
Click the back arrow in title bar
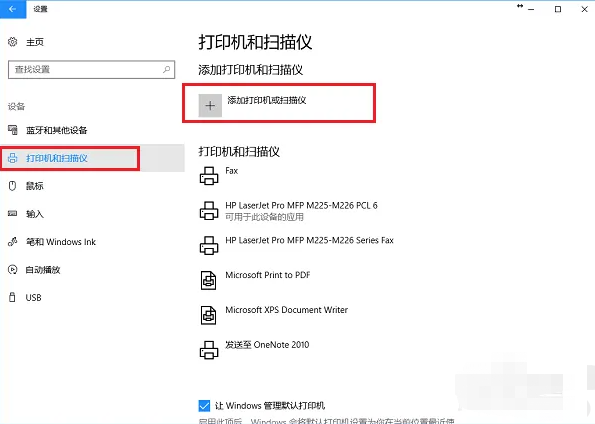click(x=13, y=9)
